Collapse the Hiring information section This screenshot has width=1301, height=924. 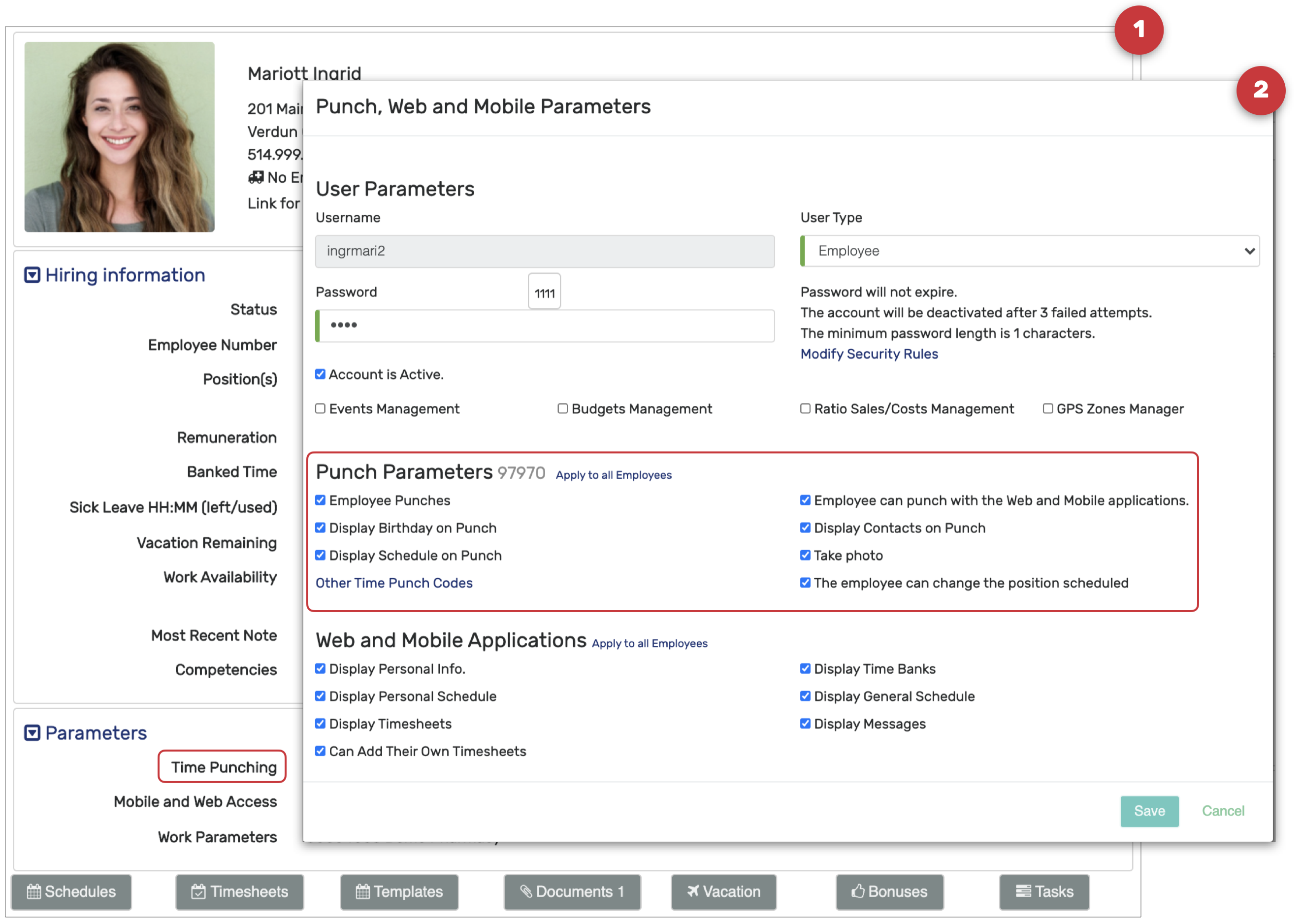click(32, 275)
